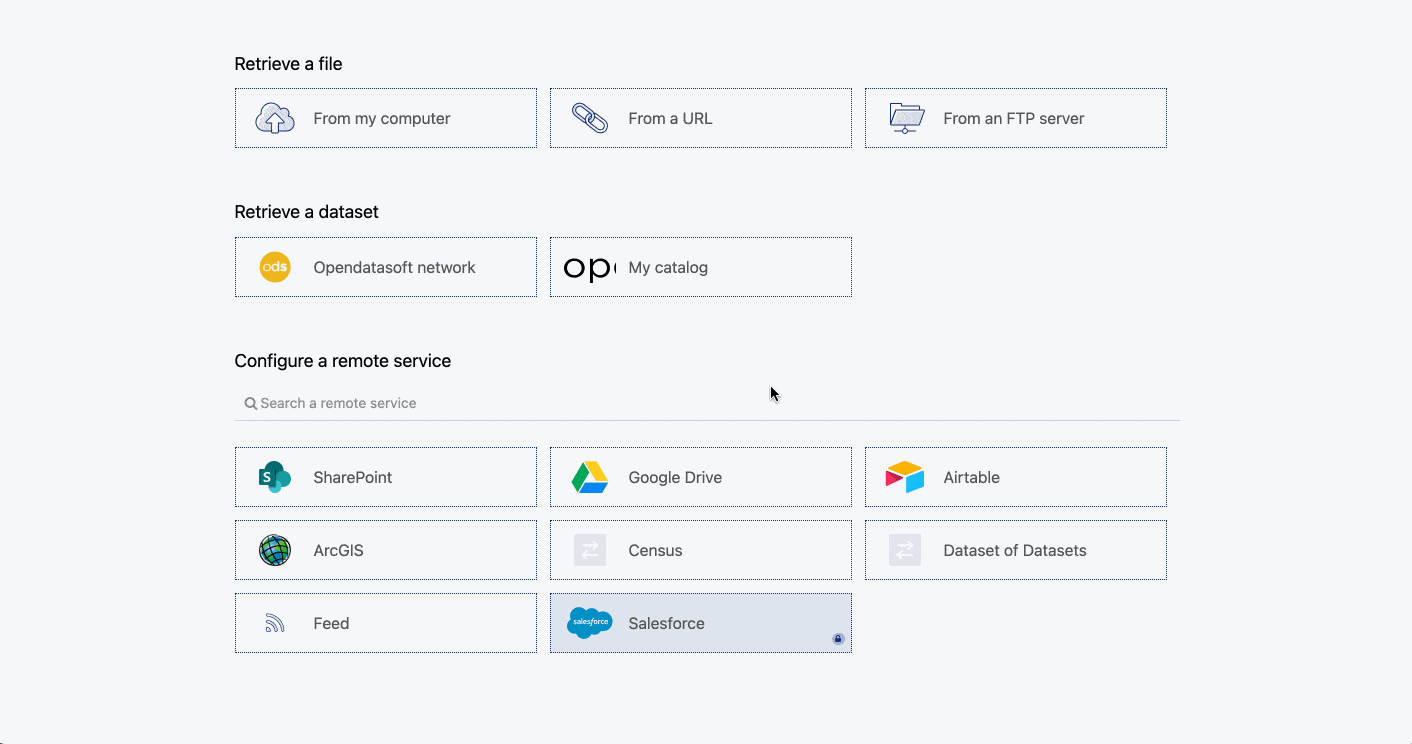Click the lock badge on Salesforce tile

click(x=838, y=639)
